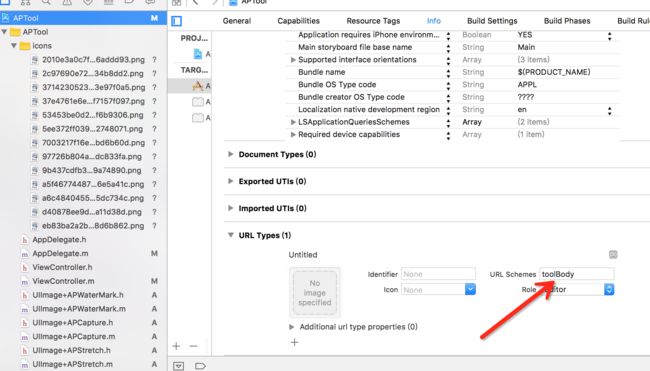
Task: Select a6c4840455...5dc734c.png file
Action: point(93,198)
